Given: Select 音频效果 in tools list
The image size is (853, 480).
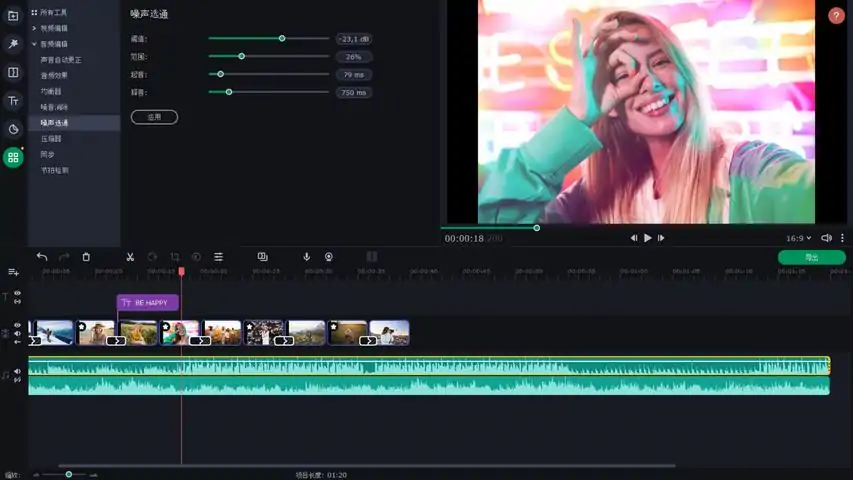Looking at the screenshot, I should pyautogui.click(x=54, y=75).
